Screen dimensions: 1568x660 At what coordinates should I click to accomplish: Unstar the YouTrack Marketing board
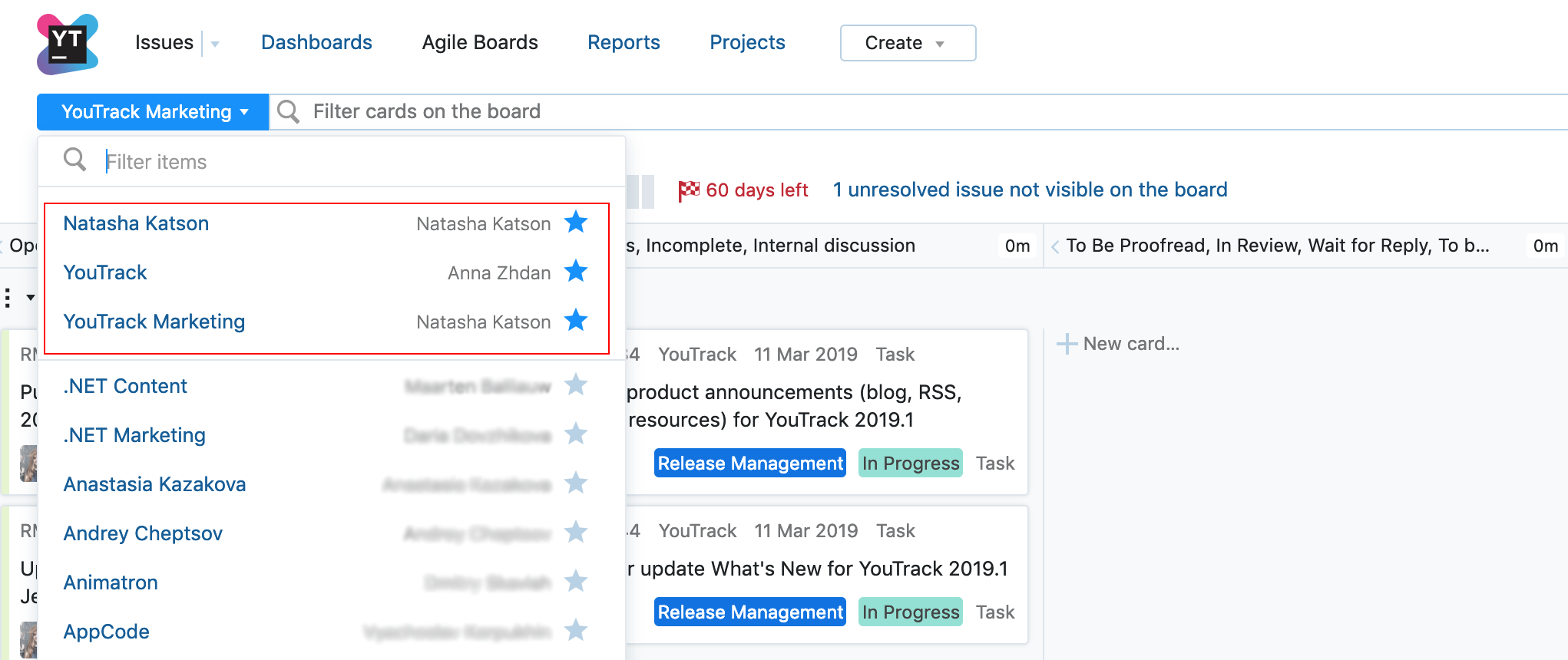[x=576, y=321]
